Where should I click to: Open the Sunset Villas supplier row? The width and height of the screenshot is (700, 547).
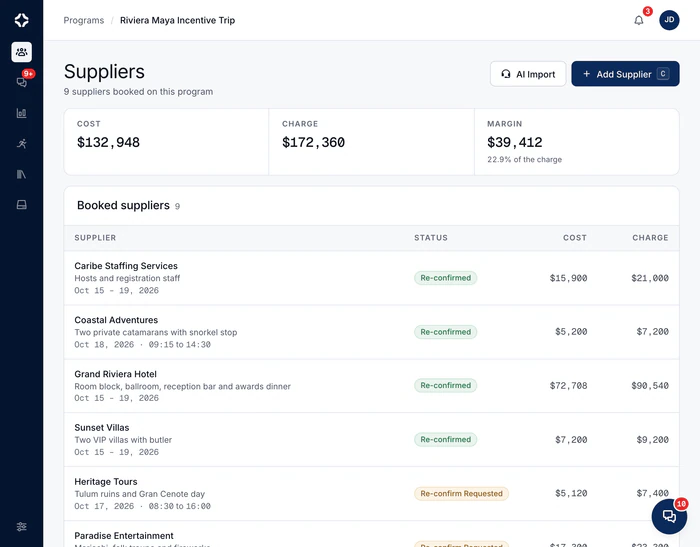click(x=371, y=440)
